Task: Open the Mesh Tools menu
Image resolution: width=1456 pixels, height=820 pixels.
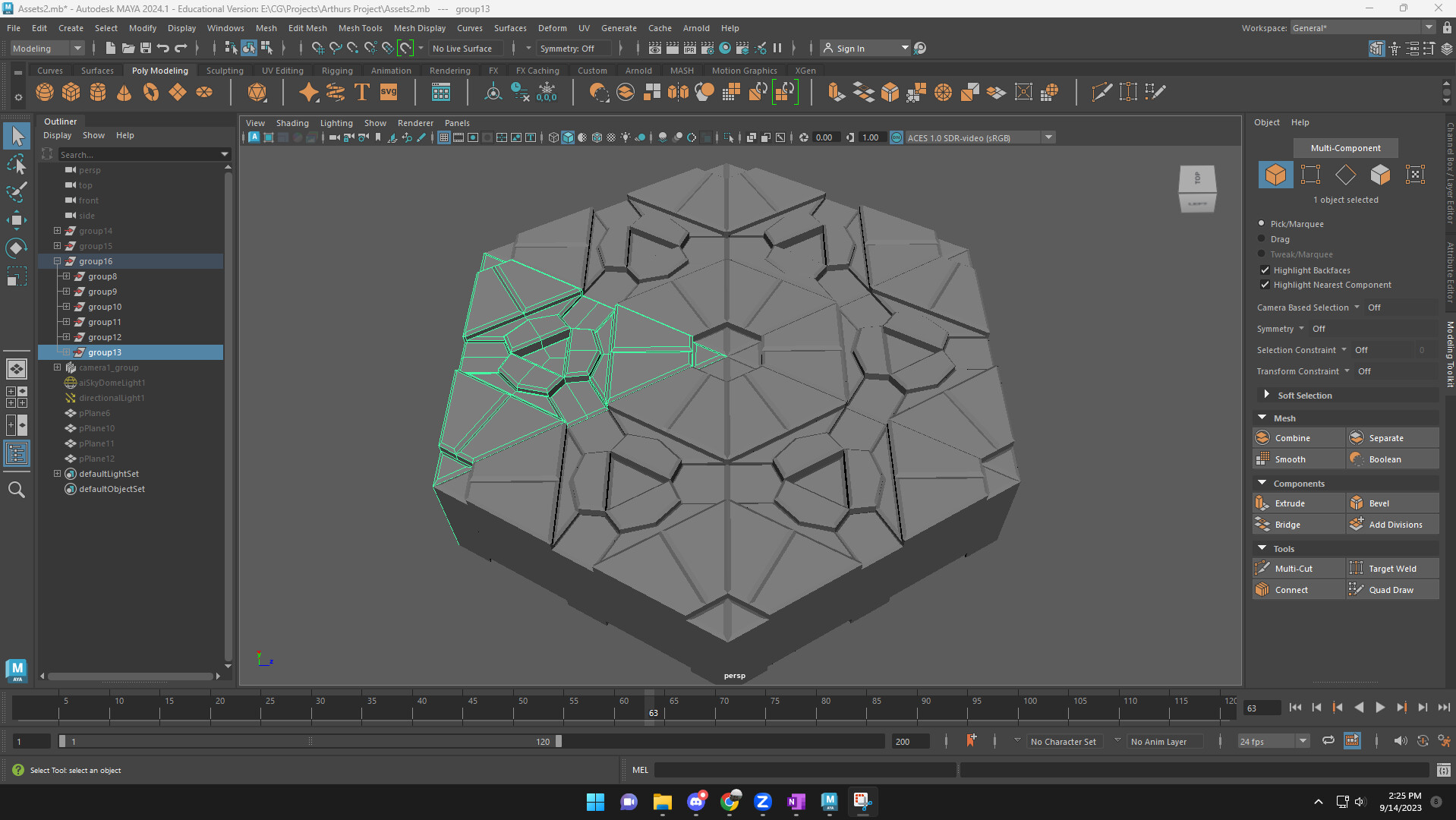Action: pyautogui.click(x=360, y=28)
